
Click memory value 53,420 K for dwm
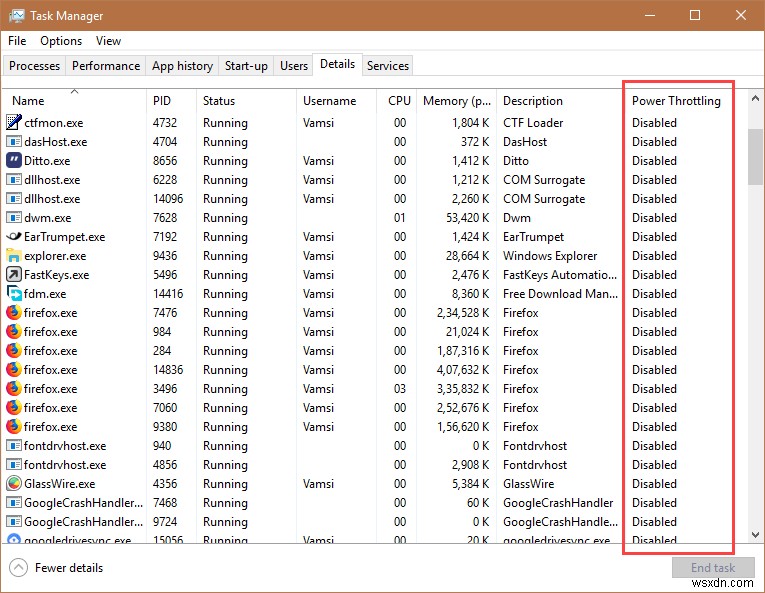467,217
